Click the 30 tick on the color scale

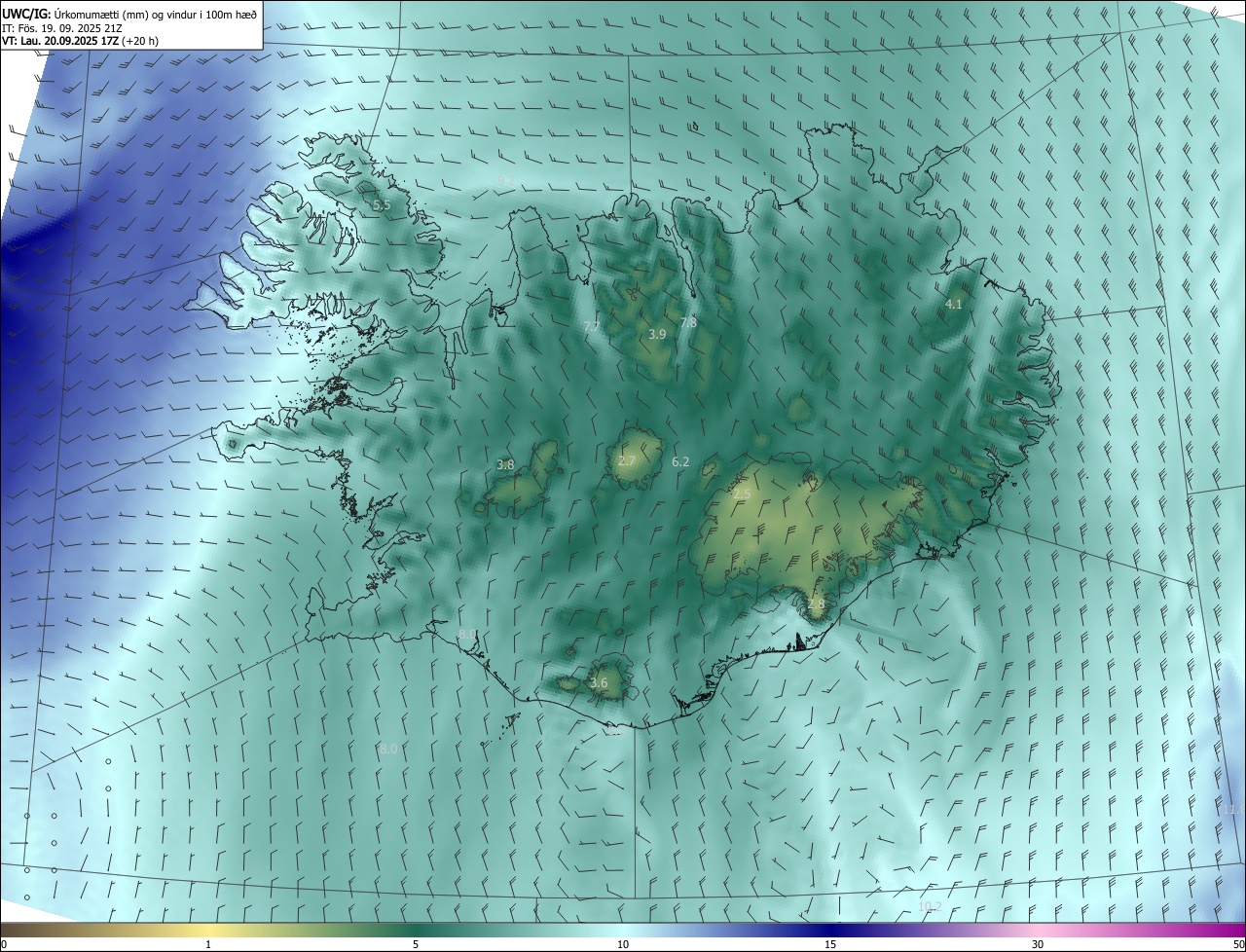[1038, 944]
